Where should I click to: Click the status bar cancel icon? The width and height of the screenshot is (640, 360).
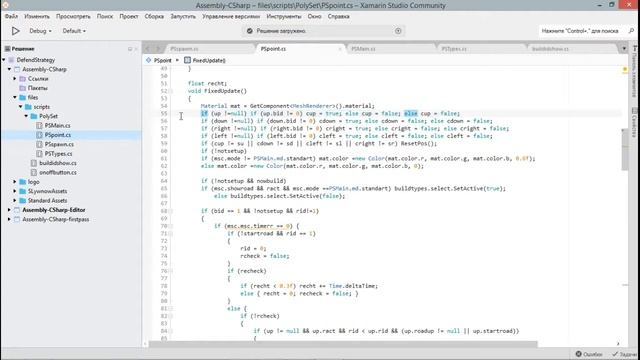(398, 31)
